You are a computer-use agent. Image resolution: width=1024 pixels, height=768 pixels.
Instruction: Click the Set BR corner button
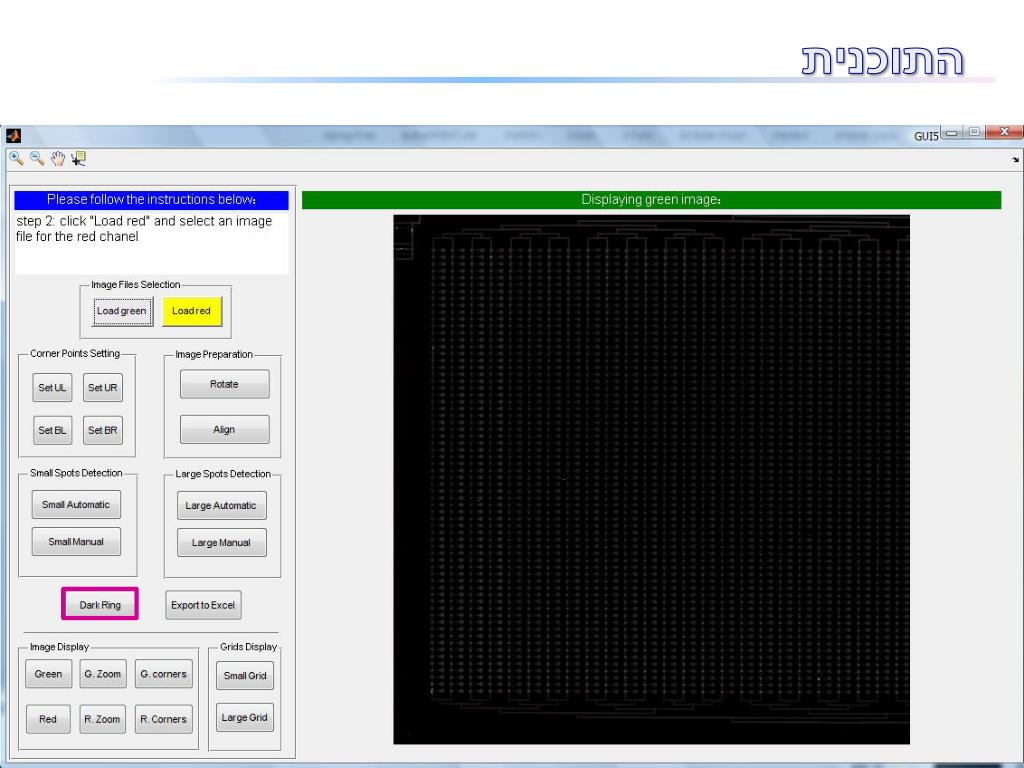[103, 430]
